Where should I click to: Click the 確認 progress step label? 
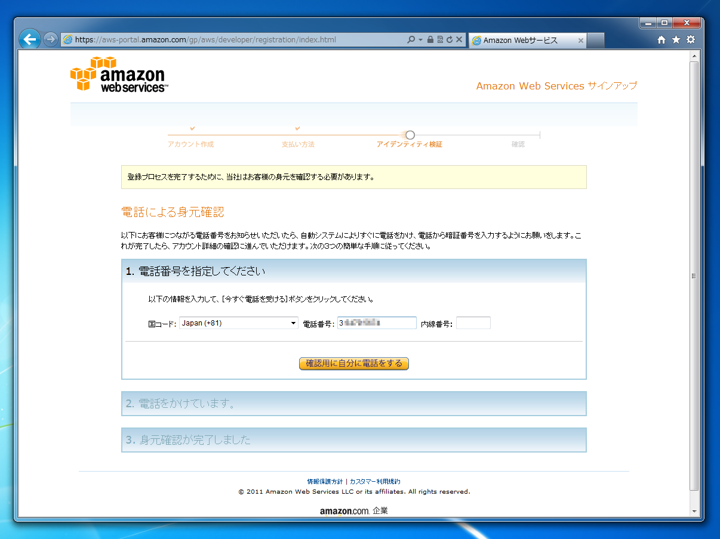point(518,144)
